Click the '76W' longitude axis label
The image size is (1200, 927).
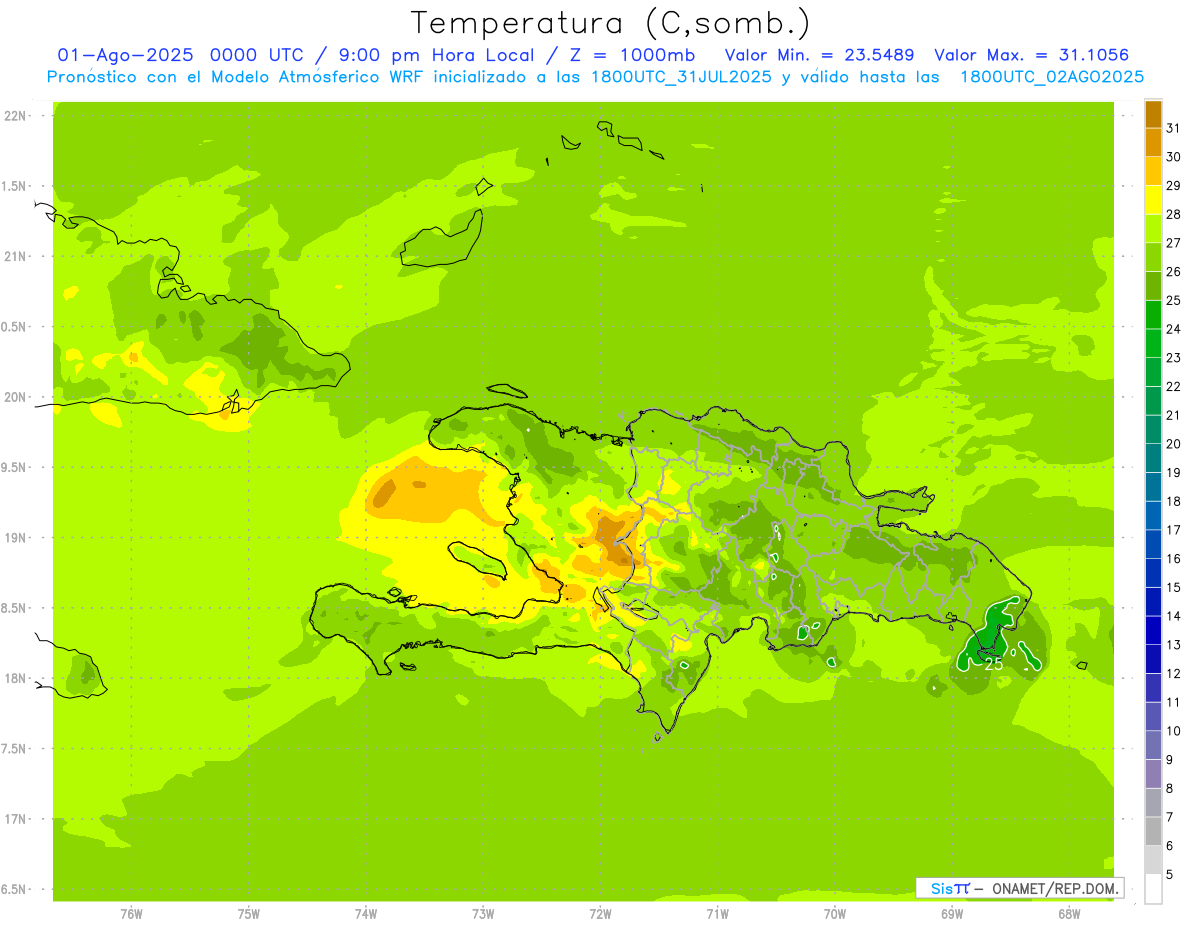[131, 914]
